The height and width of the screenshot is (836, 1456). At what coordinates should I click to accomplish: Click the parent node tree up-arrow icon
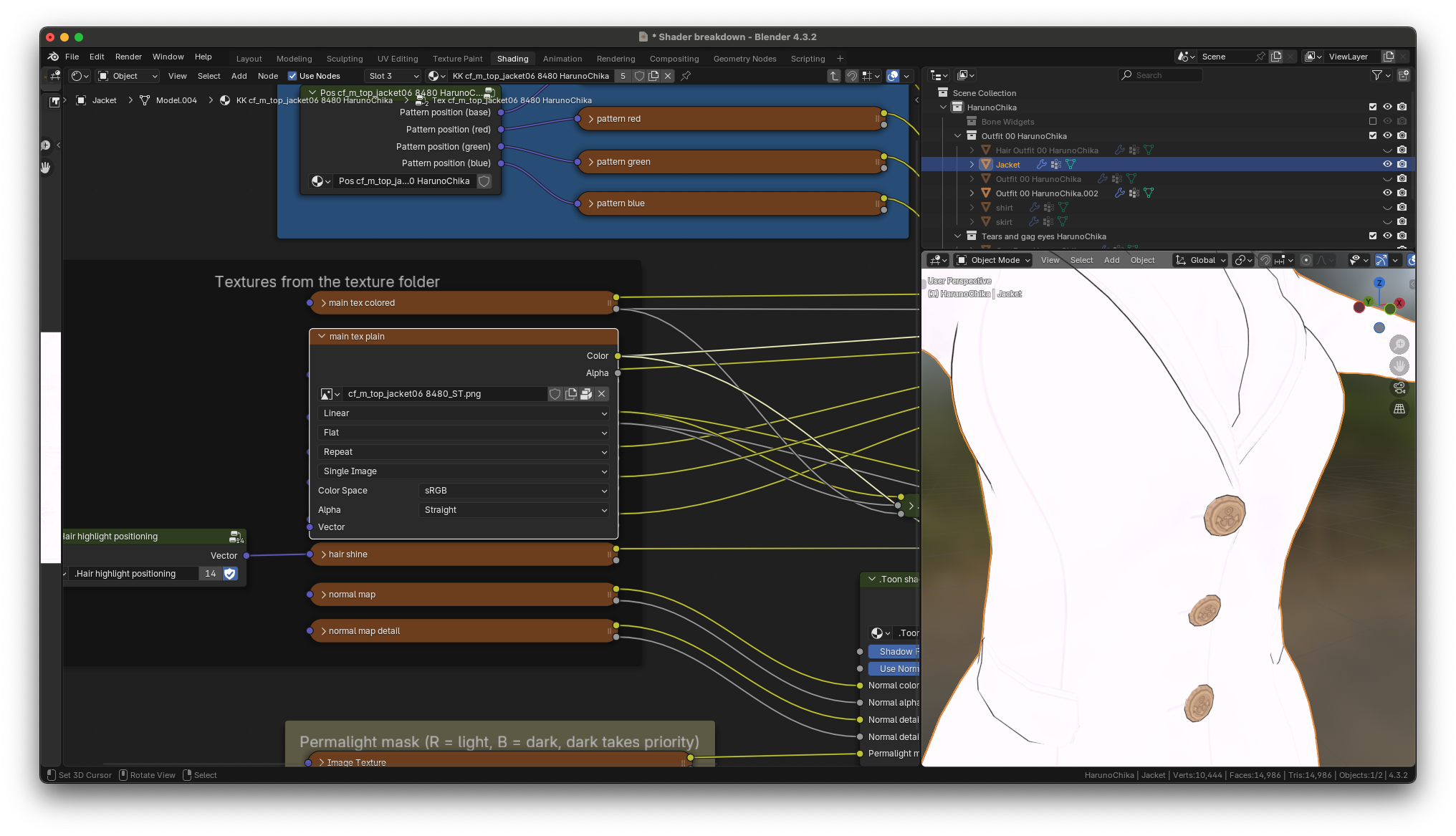point(833,76)
